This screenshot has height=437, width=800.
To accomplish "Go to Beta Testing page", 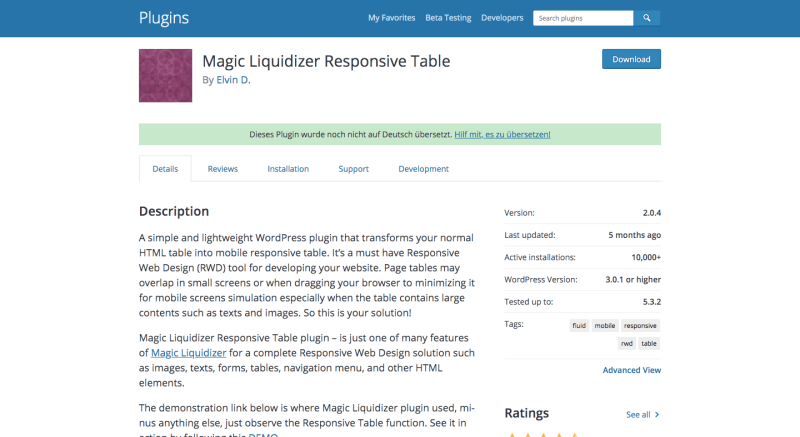I will coord(448,18).
